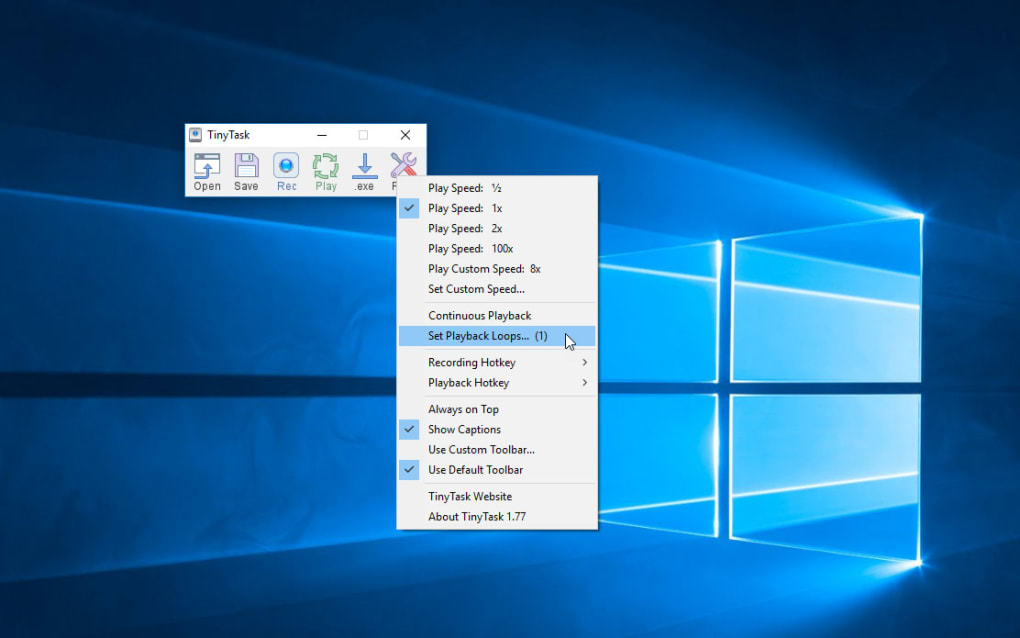Screen dimensions: 1020x638
Task: Enable Always on Top
Action: (x=463, y=409)
